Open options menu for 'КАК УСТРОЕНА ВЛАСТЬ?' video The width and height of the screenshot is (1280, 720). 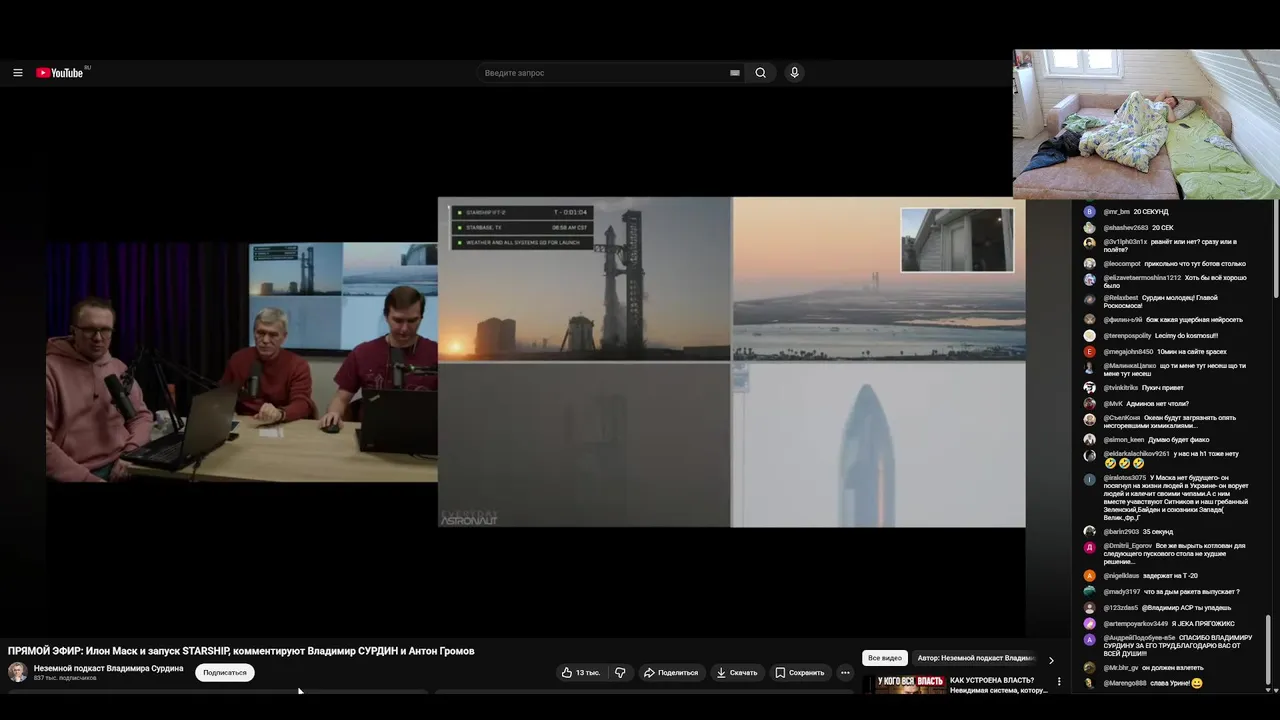(x=1059, y=682)
